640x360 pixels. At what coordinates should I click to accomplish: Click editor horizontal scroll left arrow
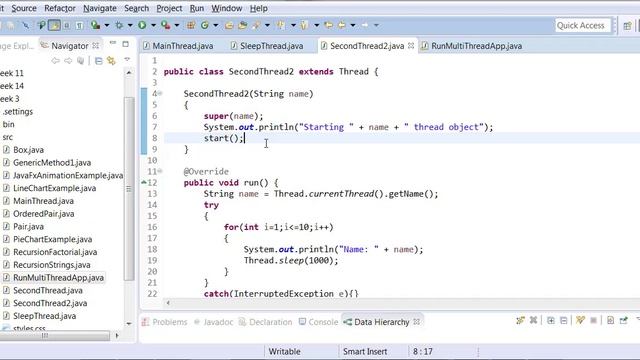pos(168,303)
